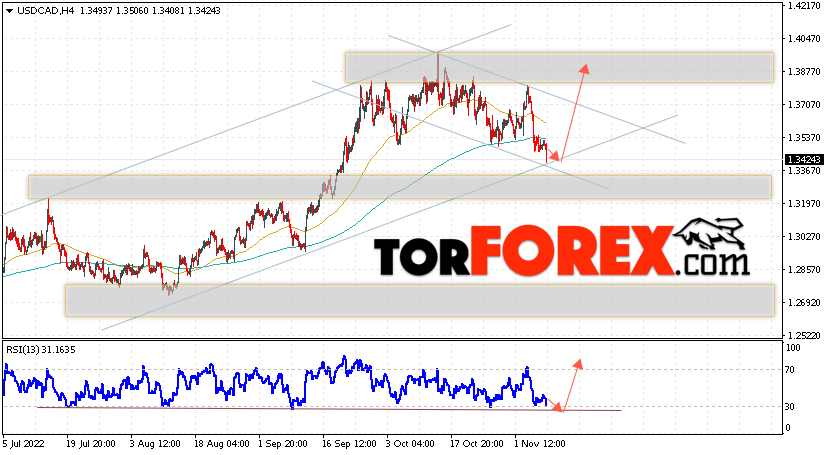Select the upper gray resistance zone rectangle
The height and width of the screenshot is (455, 828).
[559, 67]
